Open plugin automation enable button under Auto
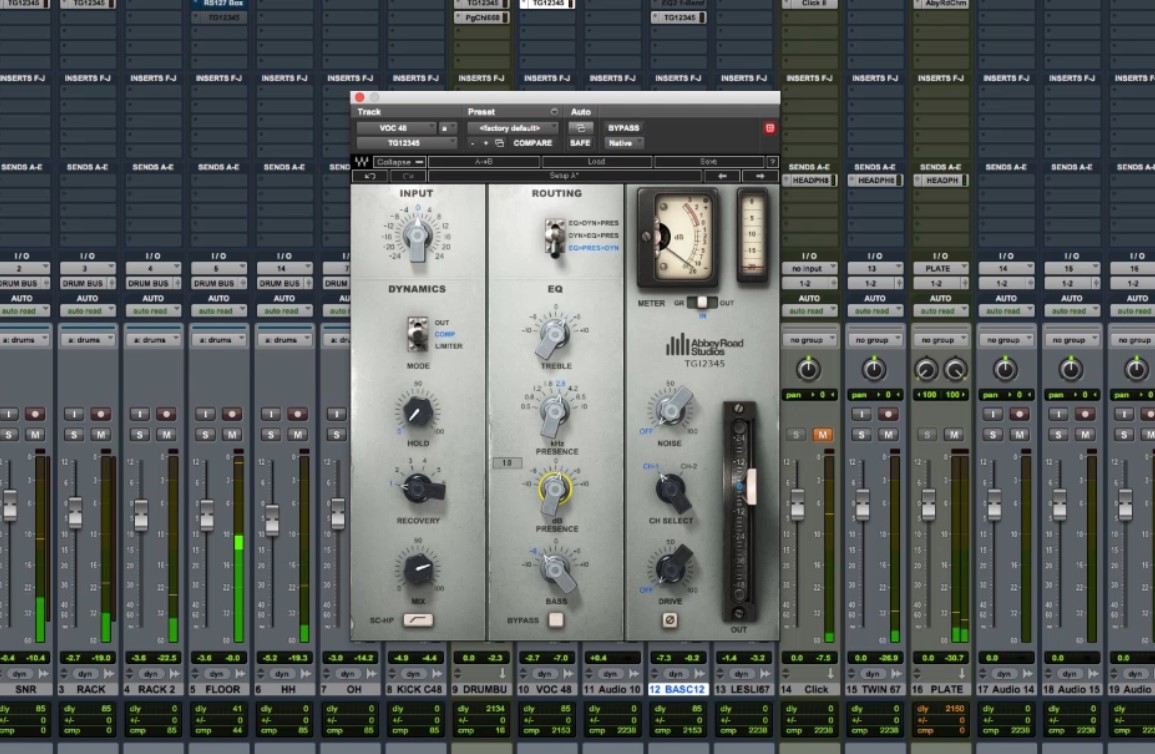The image size is (1155, 754). point(580,128)
